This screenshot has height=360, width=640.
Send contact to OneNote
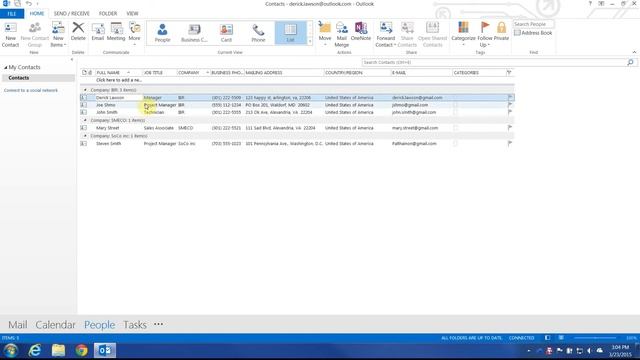tap(361, 32)
